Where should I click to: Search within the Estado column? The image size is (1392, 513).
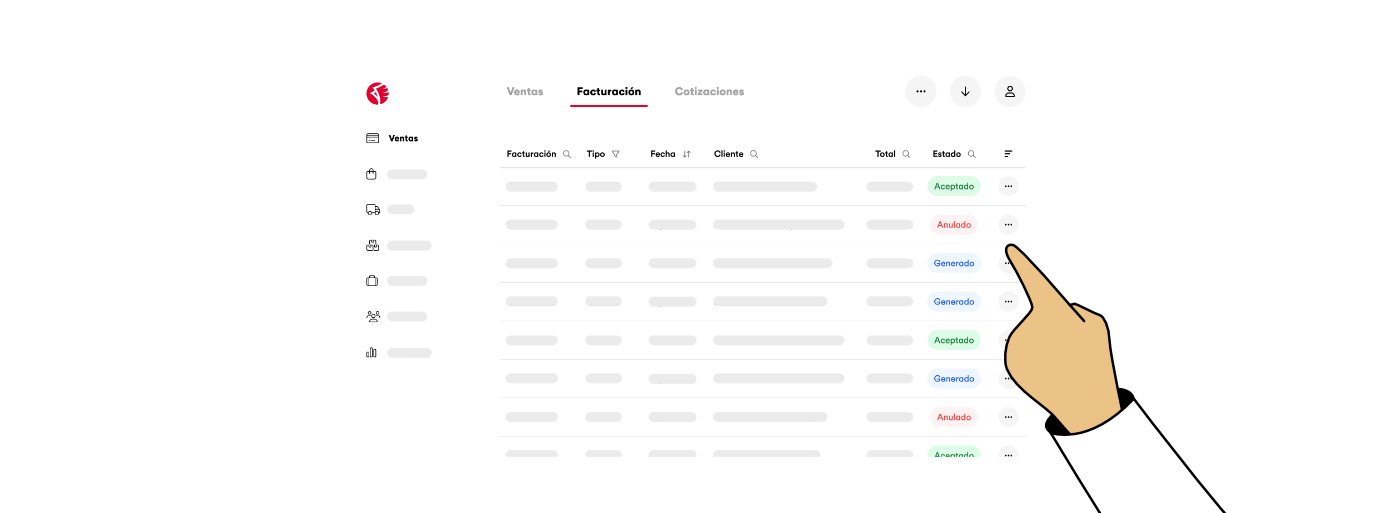971,154
